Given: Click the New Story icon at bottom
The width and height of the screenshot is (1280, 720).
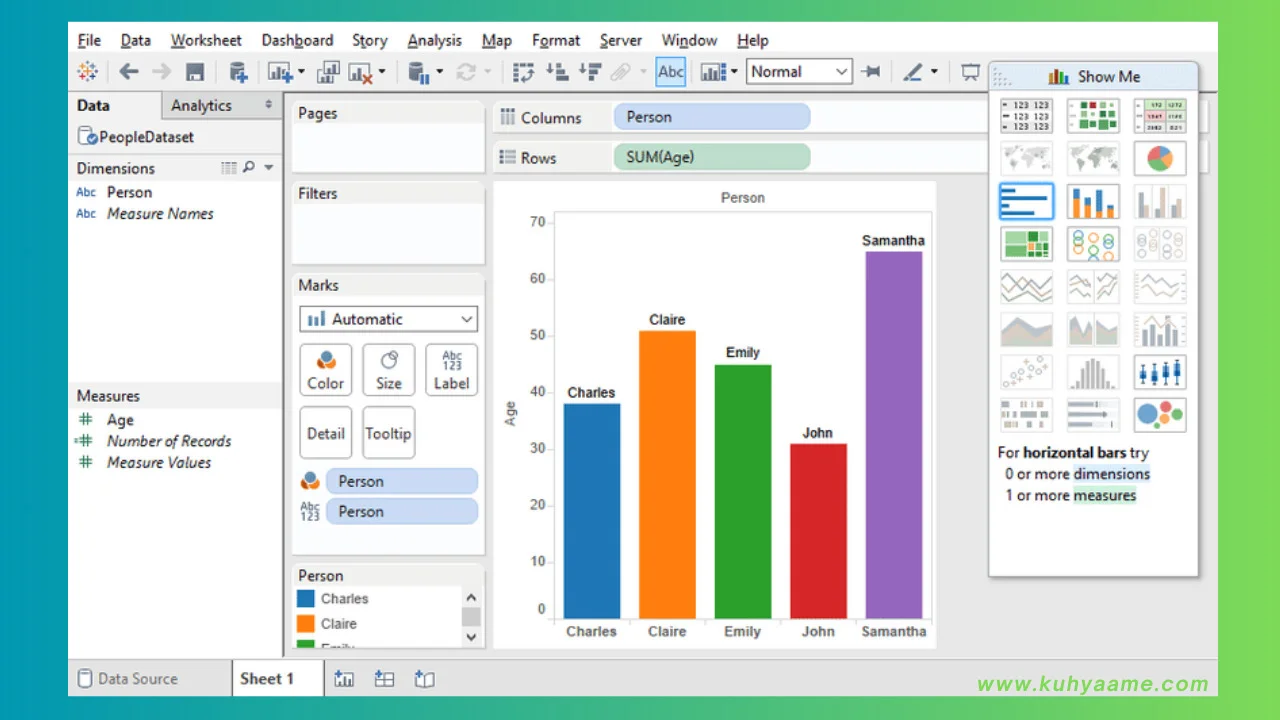Looking at the screenshot, I should [424, 679].
